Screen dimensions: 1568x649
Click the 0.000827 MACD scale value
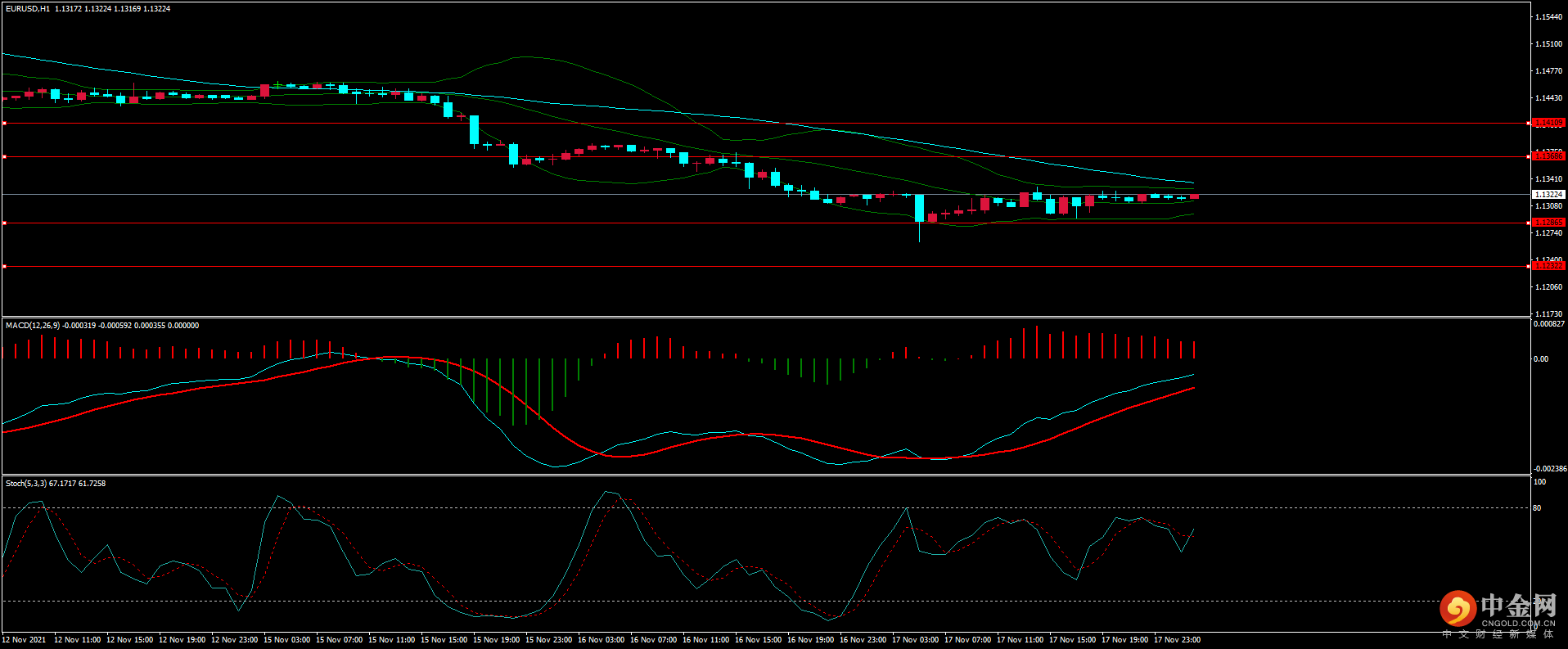1549,324
